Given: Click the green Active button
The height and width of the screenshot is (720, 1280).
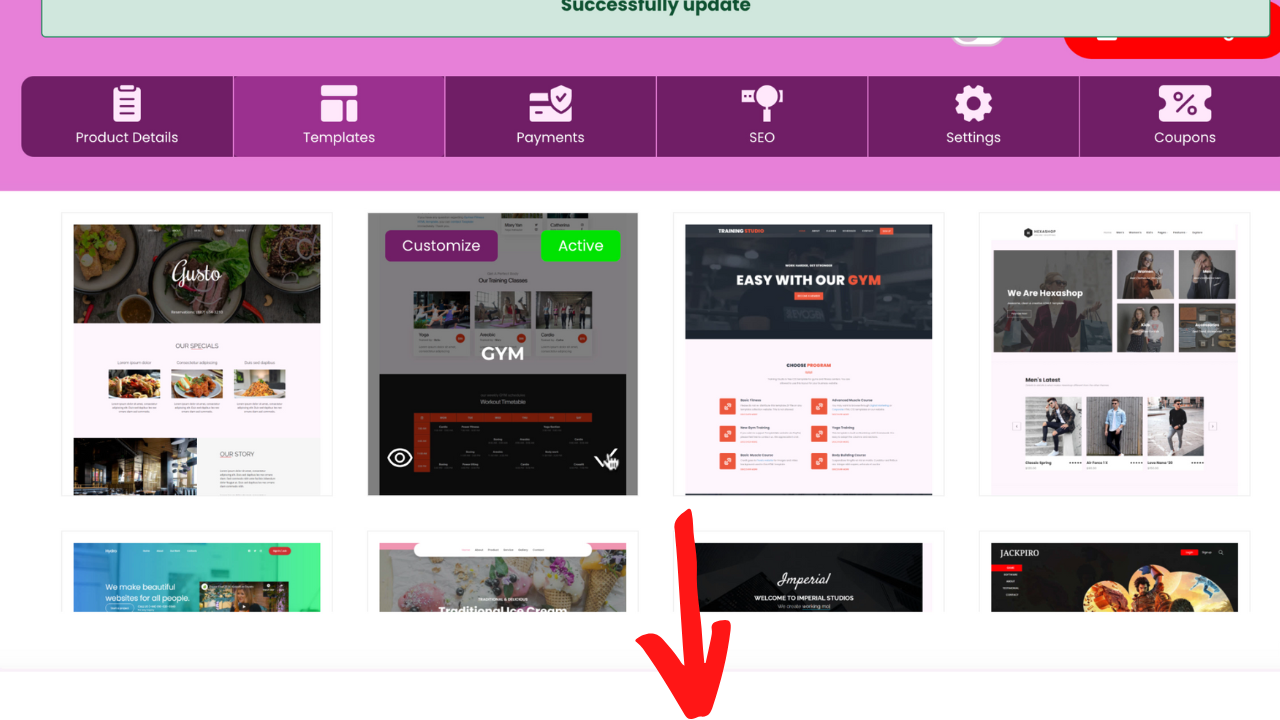Looking at the screenshot, I should pos(580,246).
